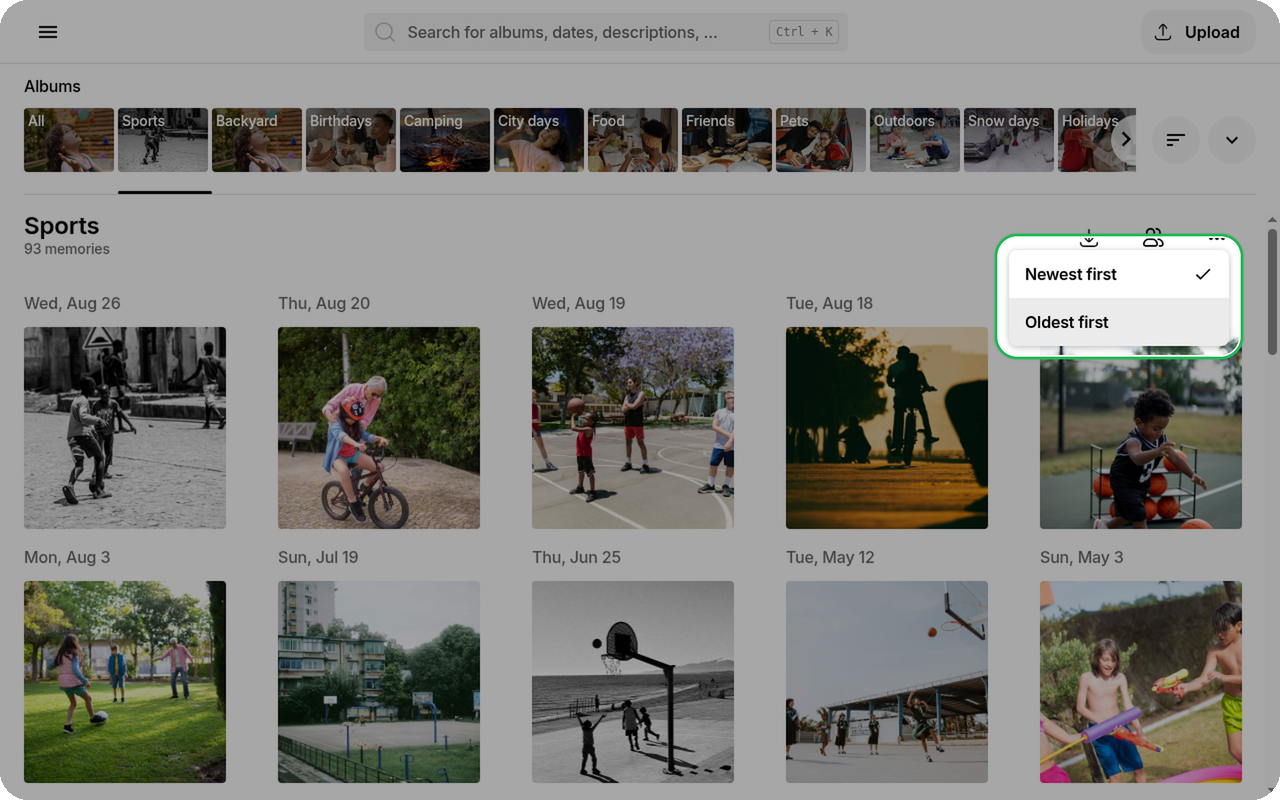Click the Ctrl + K shortcut badge

(804, 32)
